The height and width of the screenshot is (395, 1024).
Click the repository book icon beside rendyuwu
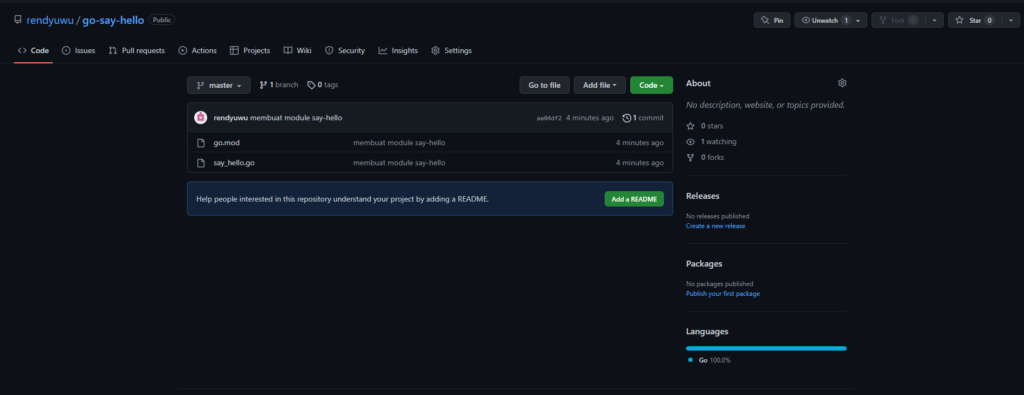click(x=18, y=20)
